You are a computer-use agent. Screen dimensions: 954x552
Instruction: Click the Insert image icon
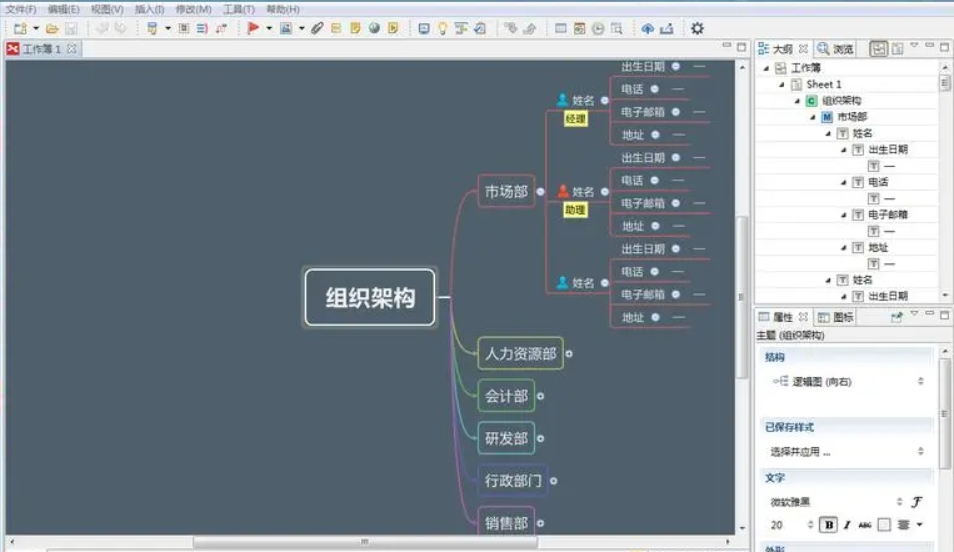pos(285,29)
